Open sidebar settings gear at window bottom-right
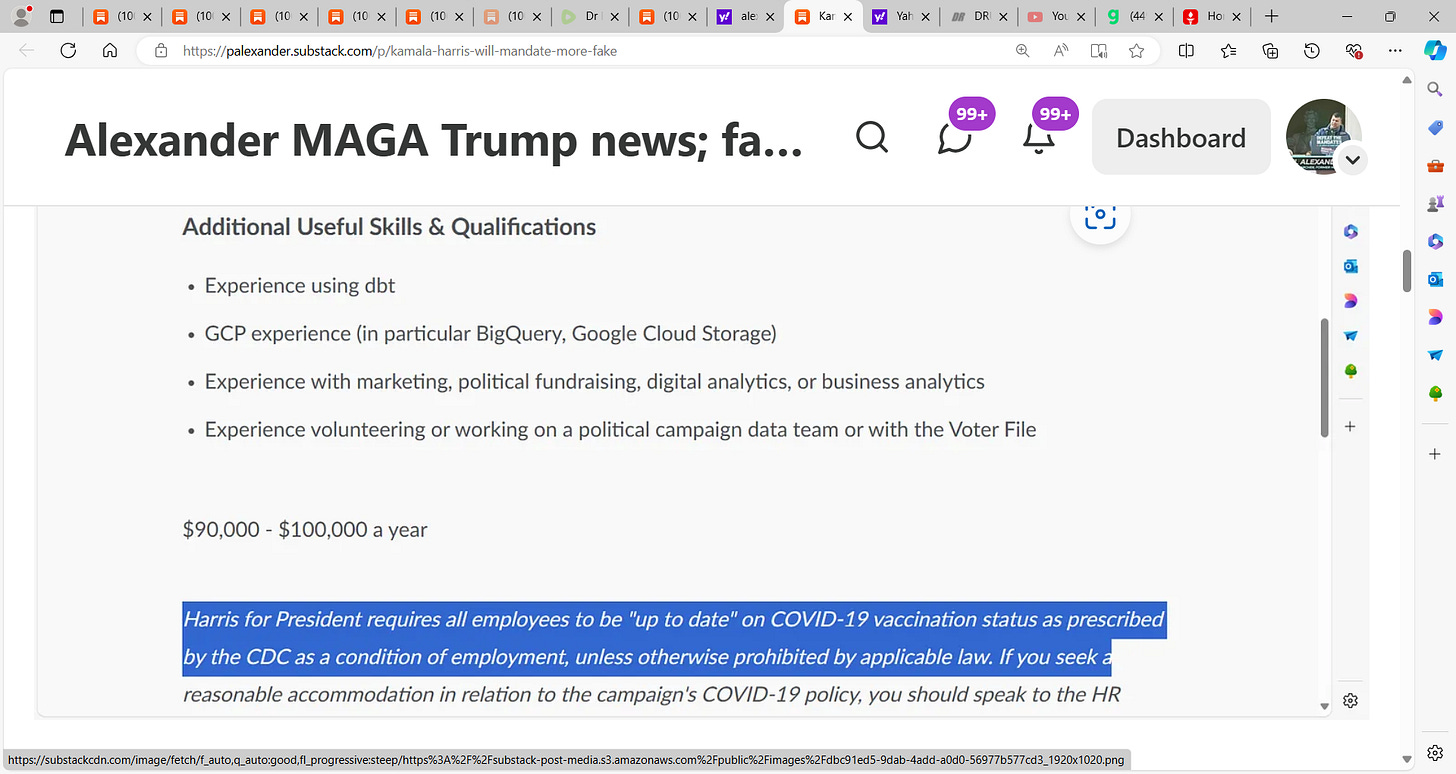Image resolution: width=1456 pixels, height=774 pixels. (x=1435, y=752)
